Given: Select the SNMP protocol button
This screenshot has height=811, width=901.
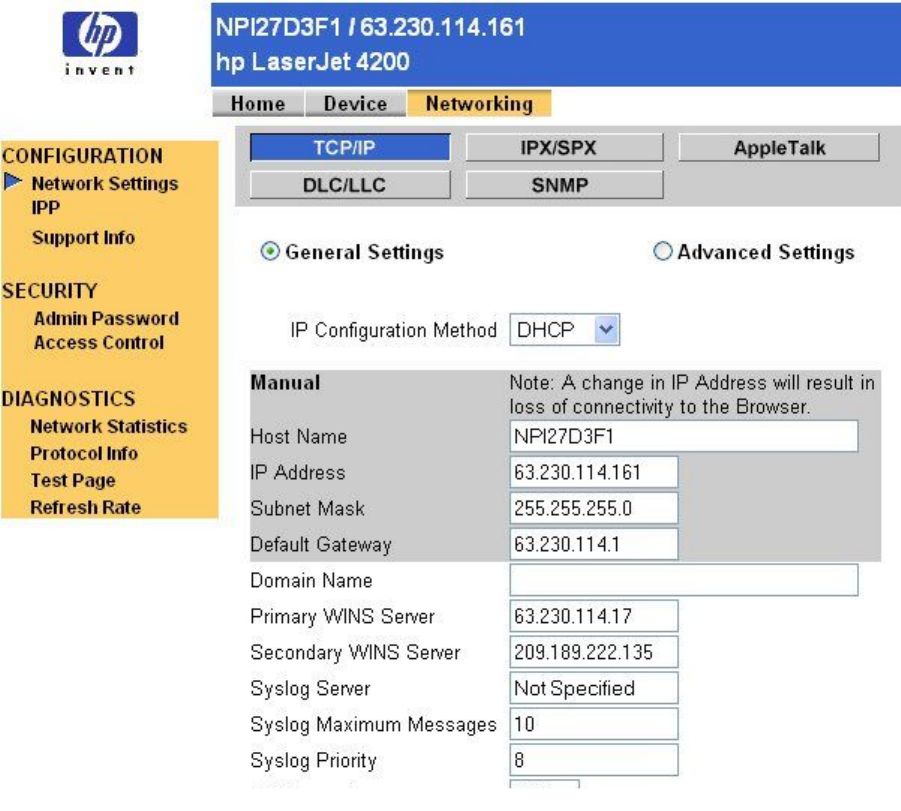Looking at the screenshot, I should [564, 185].
